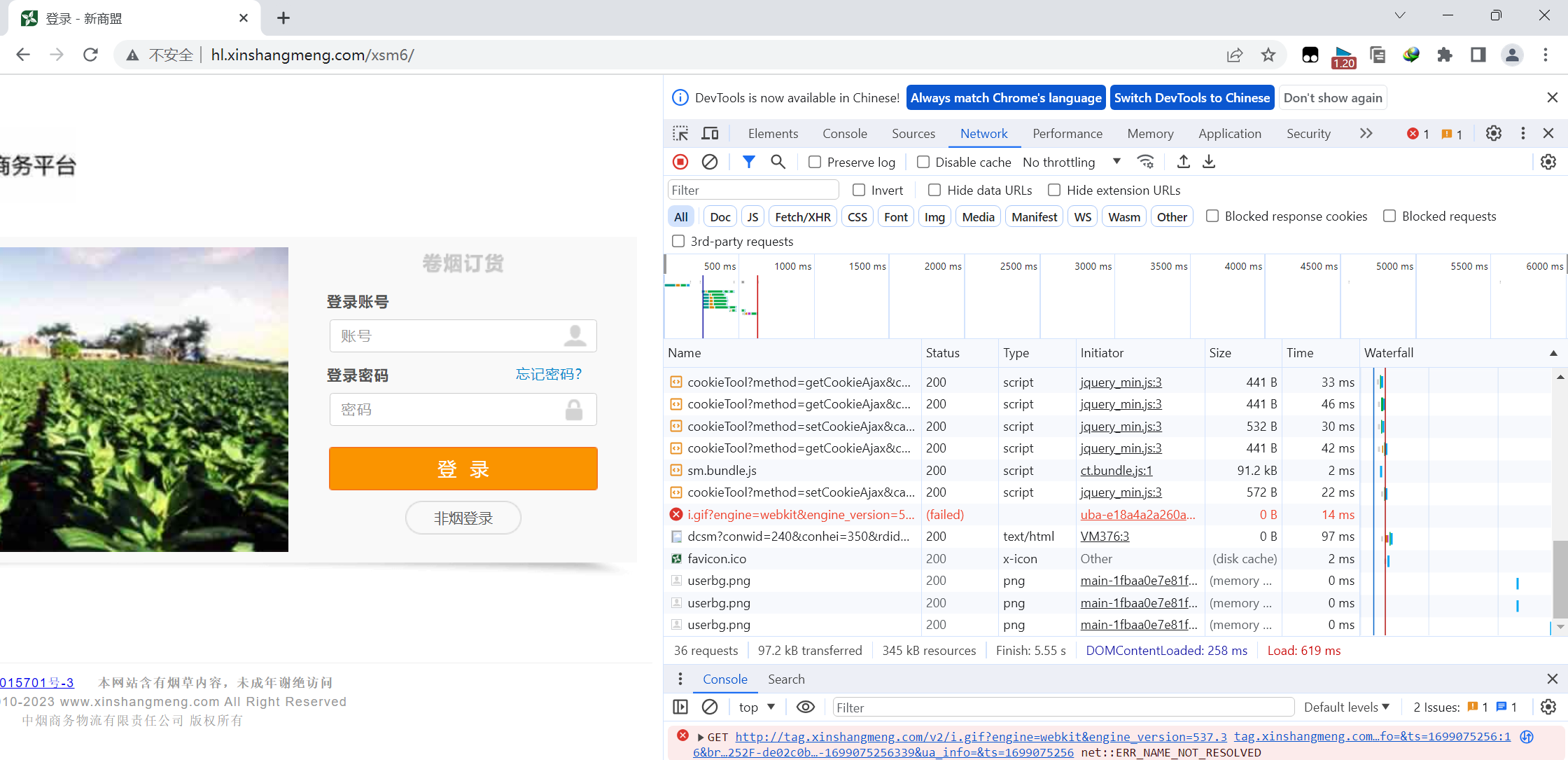Open the Sources panel tab
1568x760 pixels.
click(x=913, y=133)
